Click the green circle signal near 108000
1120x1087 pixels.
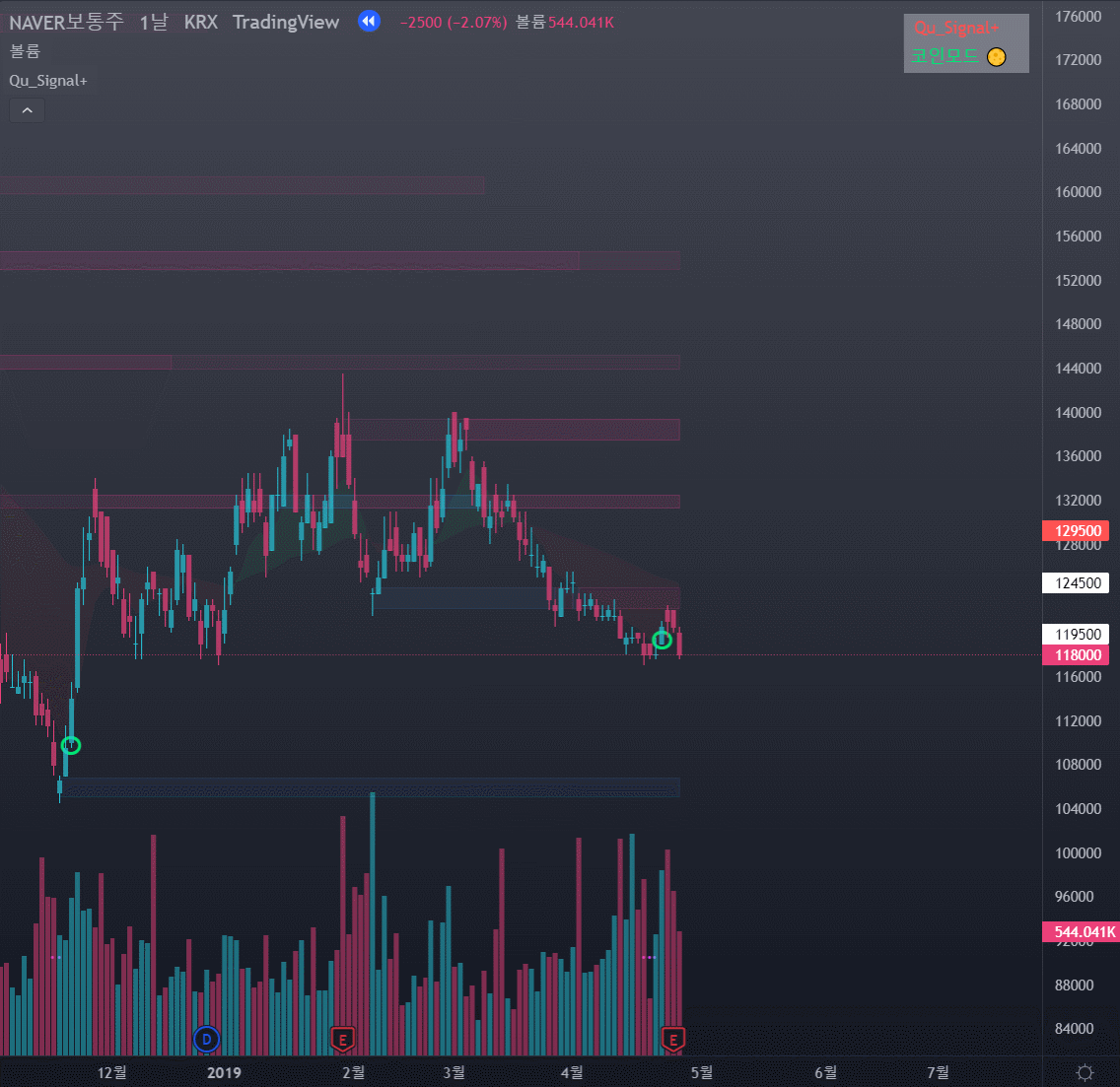tap(71, 746)
